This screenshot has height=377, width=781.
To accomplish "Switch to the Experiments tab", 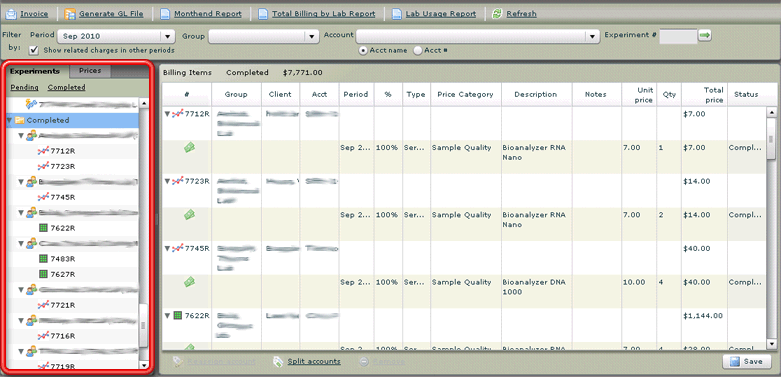I will click(x=35, y=71).
